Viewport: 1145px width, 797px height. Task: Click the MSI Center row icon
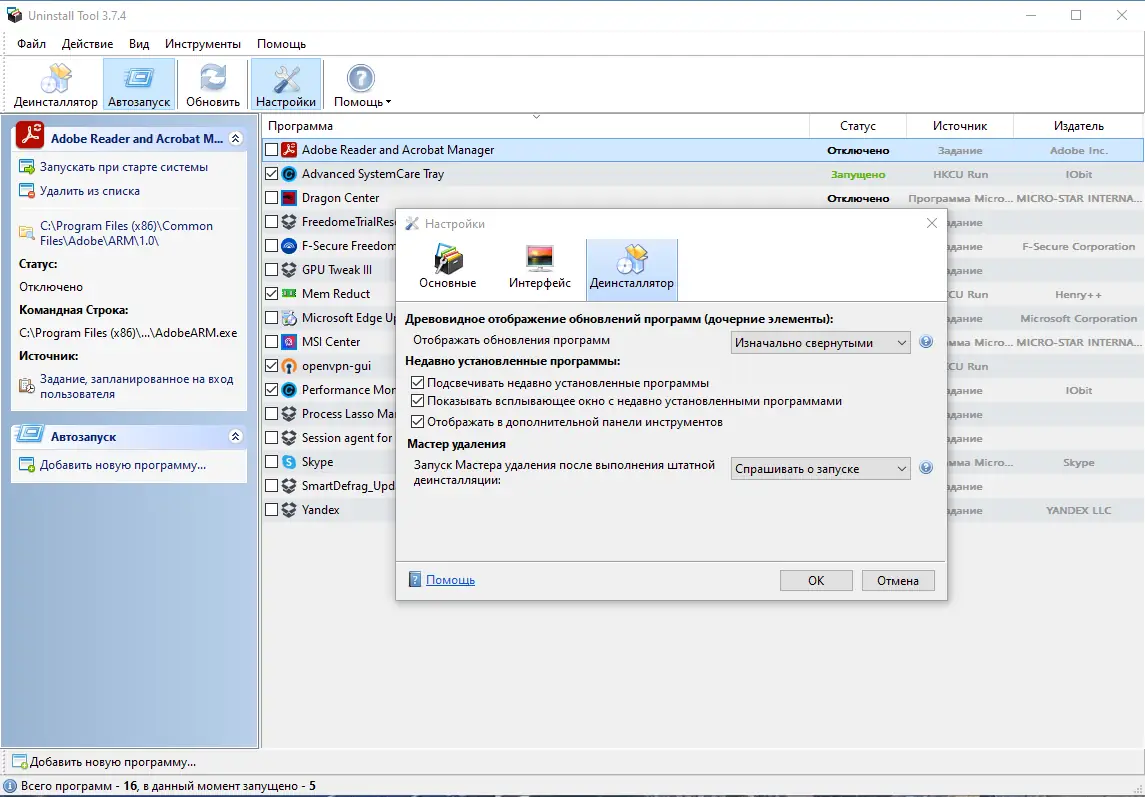pyautogui.click(x=289, y=342)
